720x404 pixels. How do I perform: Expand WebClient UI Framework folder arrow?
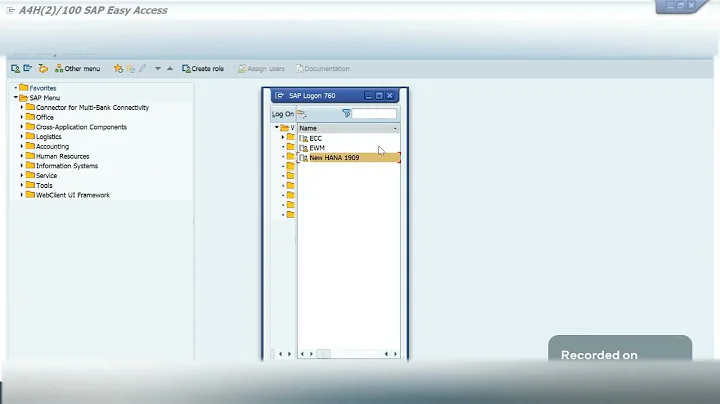click(x=22, y=195)
